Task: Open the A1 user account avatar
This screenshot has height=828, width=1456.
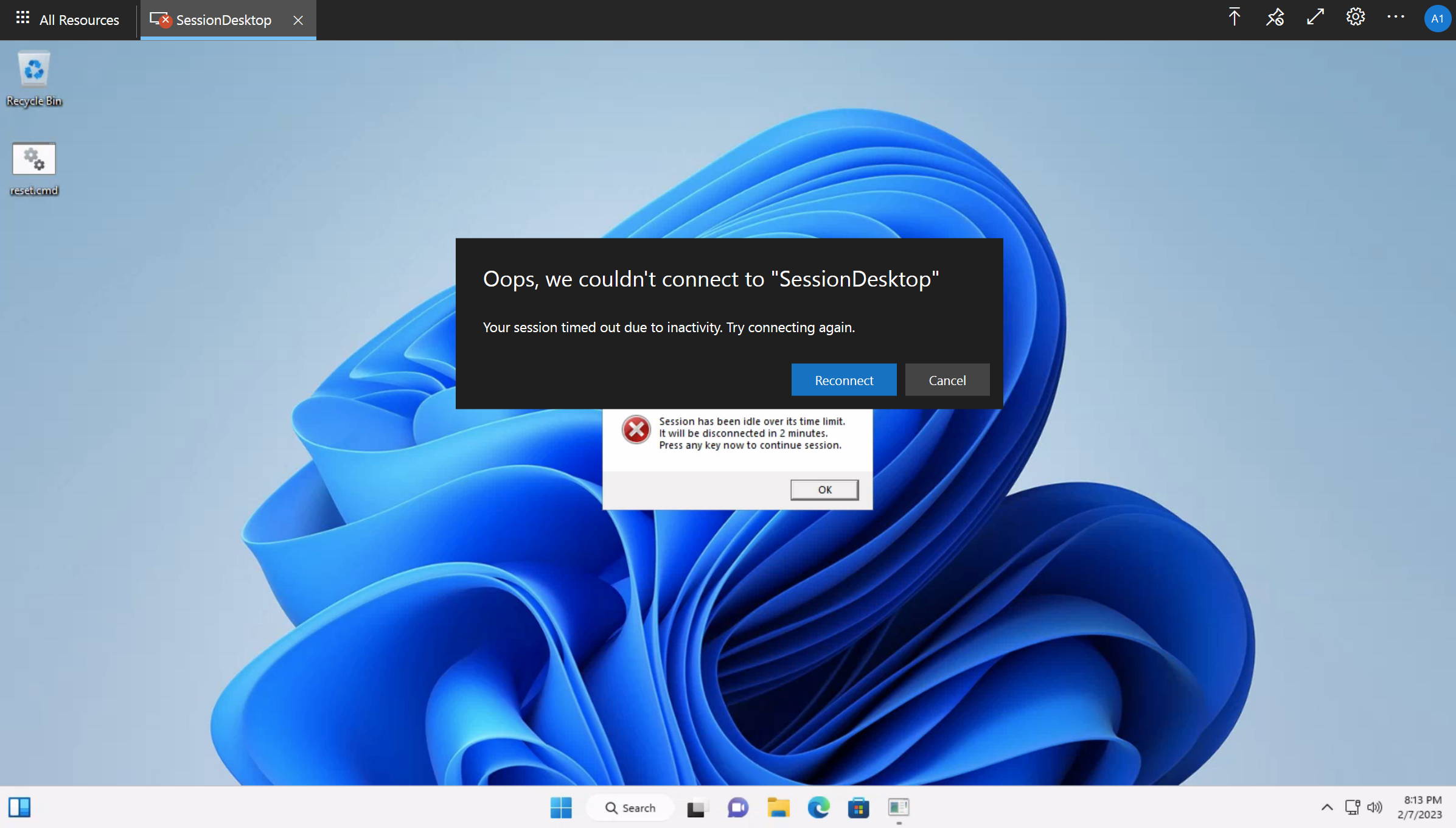Action: 1437,18
